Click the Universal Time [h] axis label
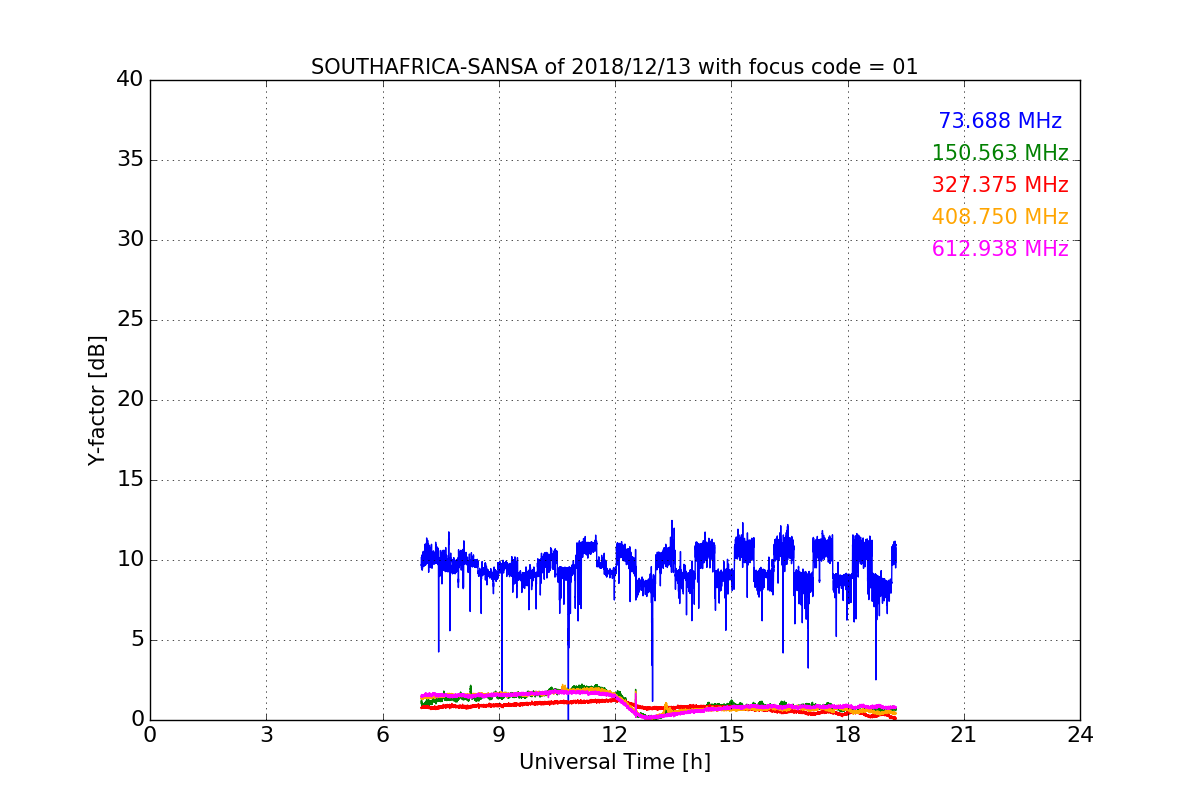 click(x=614, y=762)
